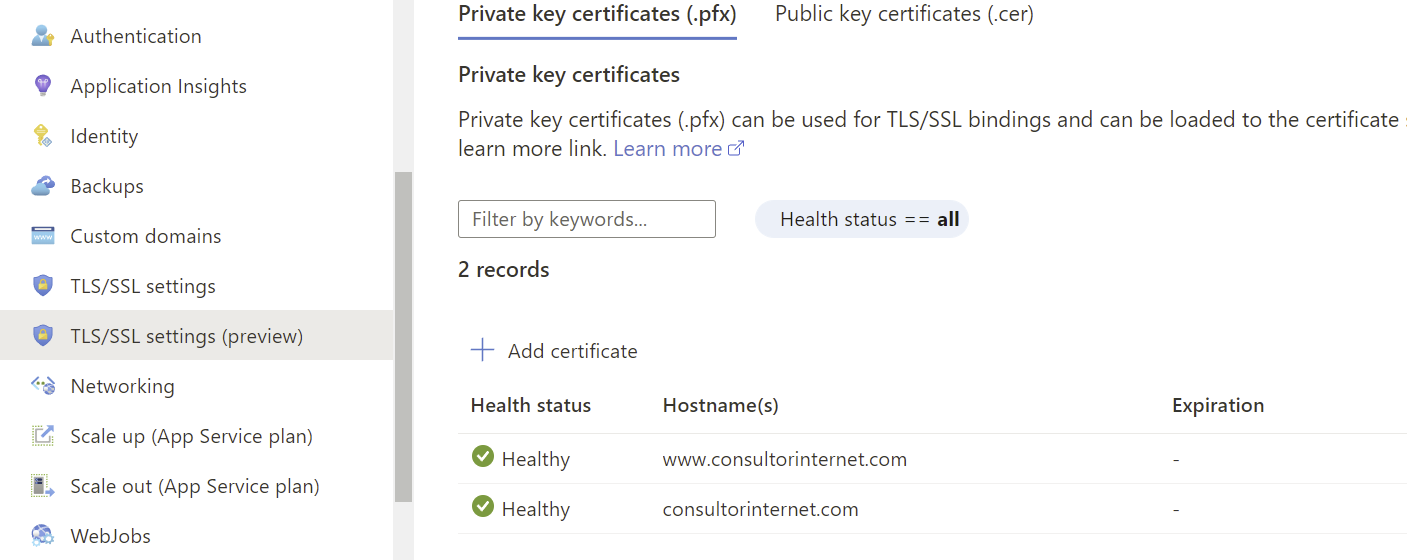
Task: Click the Scale up icon
Action: [42, 436]
